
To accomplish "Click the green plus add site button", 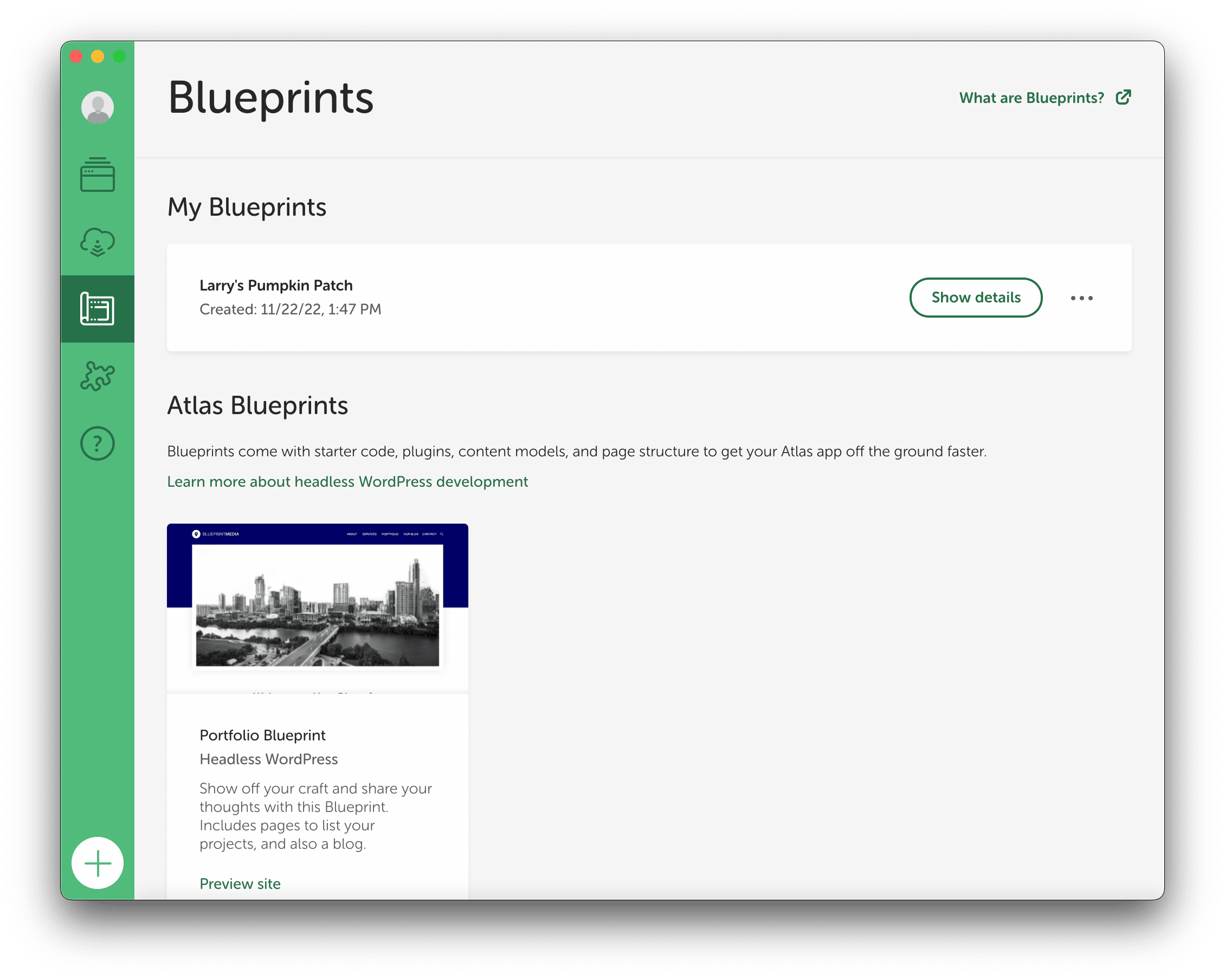I will coord(97,862).
